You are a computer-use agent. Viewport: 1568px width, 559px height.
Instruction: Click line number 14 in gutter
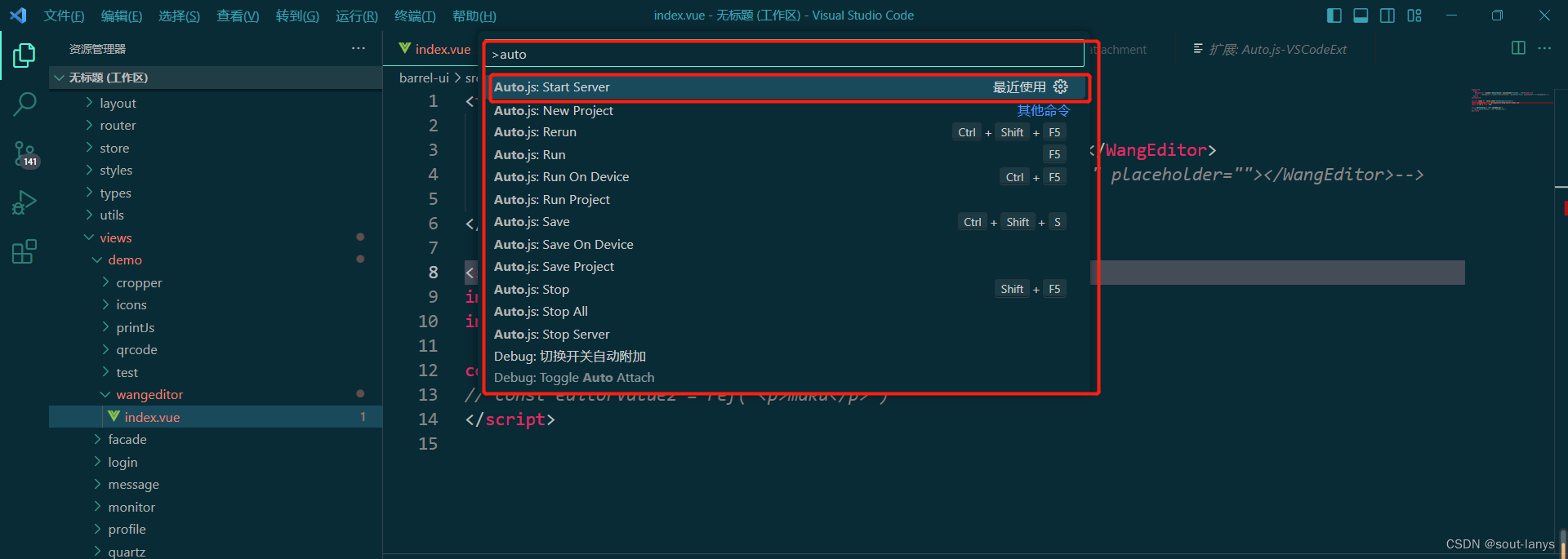(428, 419)
